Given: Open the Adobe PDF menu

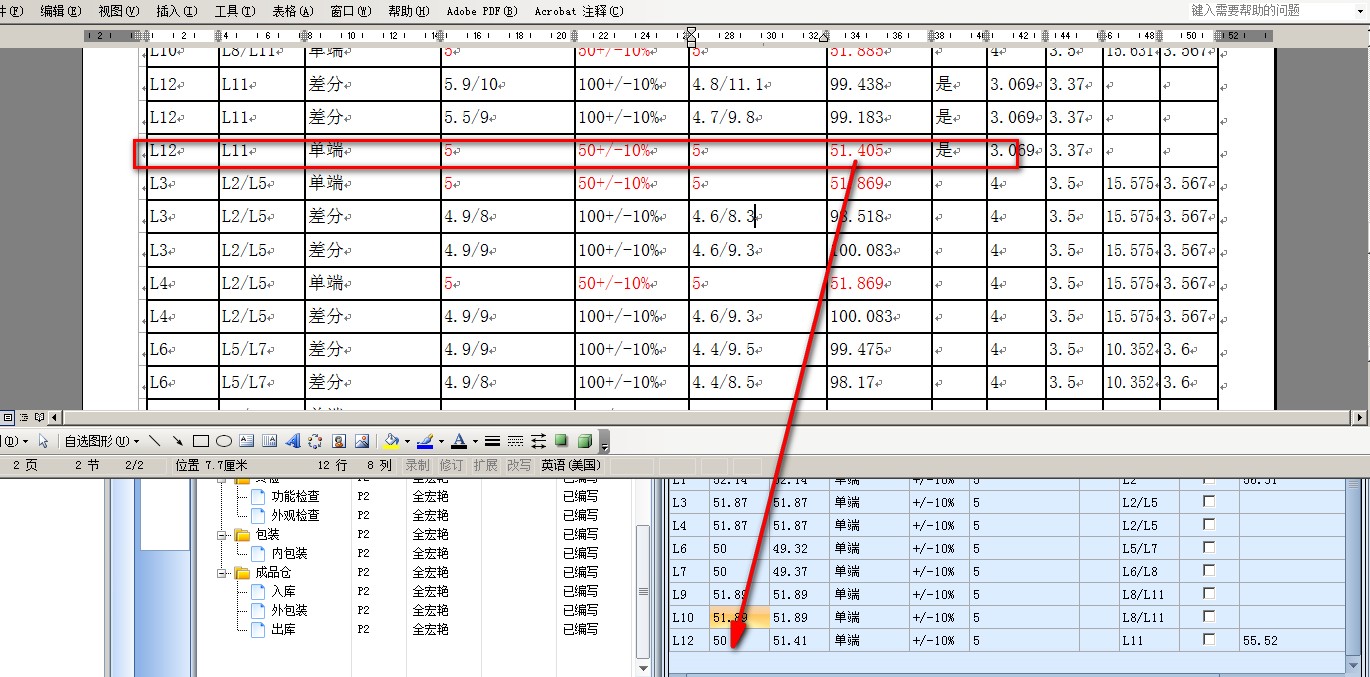Looking at the screenshot, I should point(482,11).
